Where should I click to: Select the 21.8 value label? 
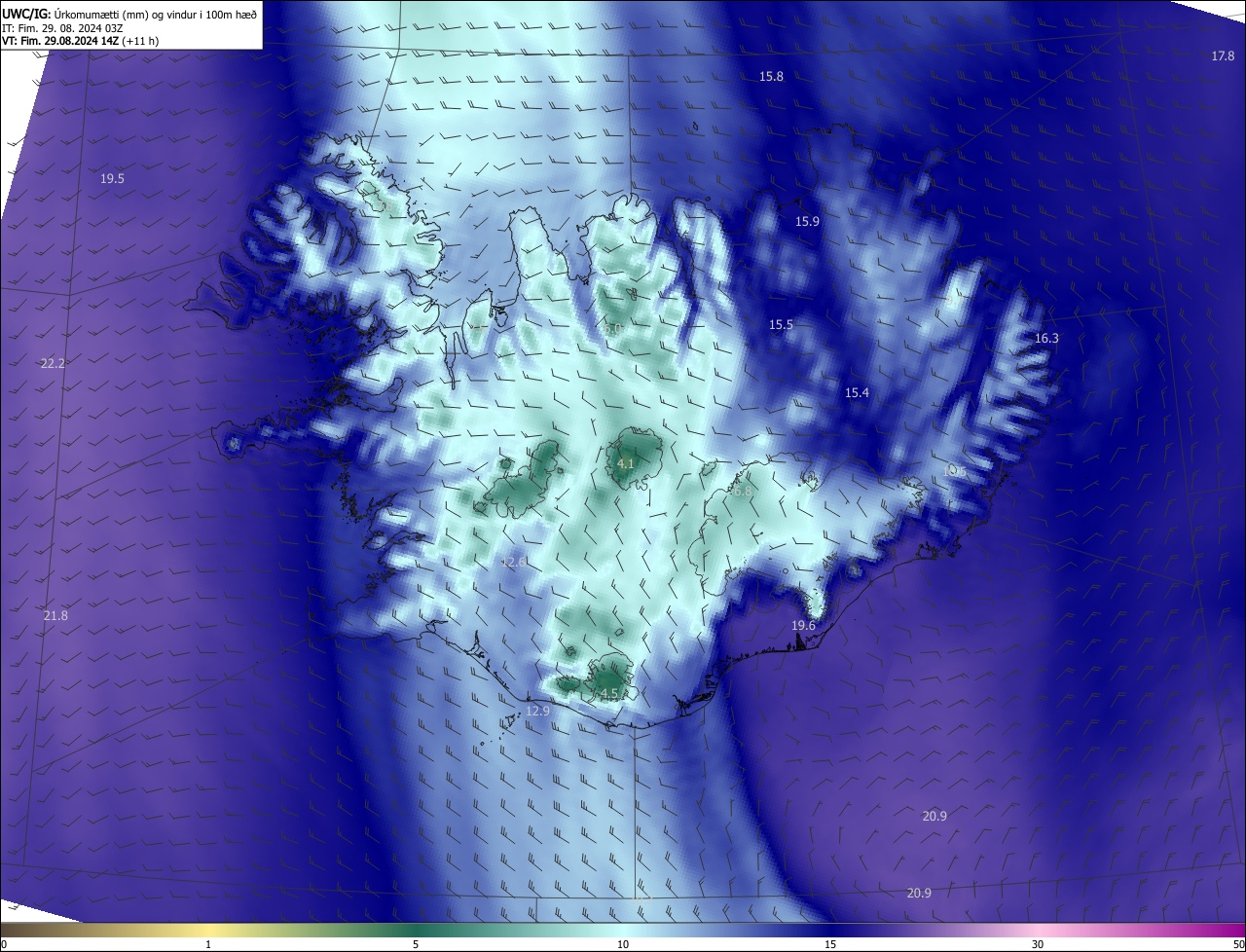coord(55,616)
